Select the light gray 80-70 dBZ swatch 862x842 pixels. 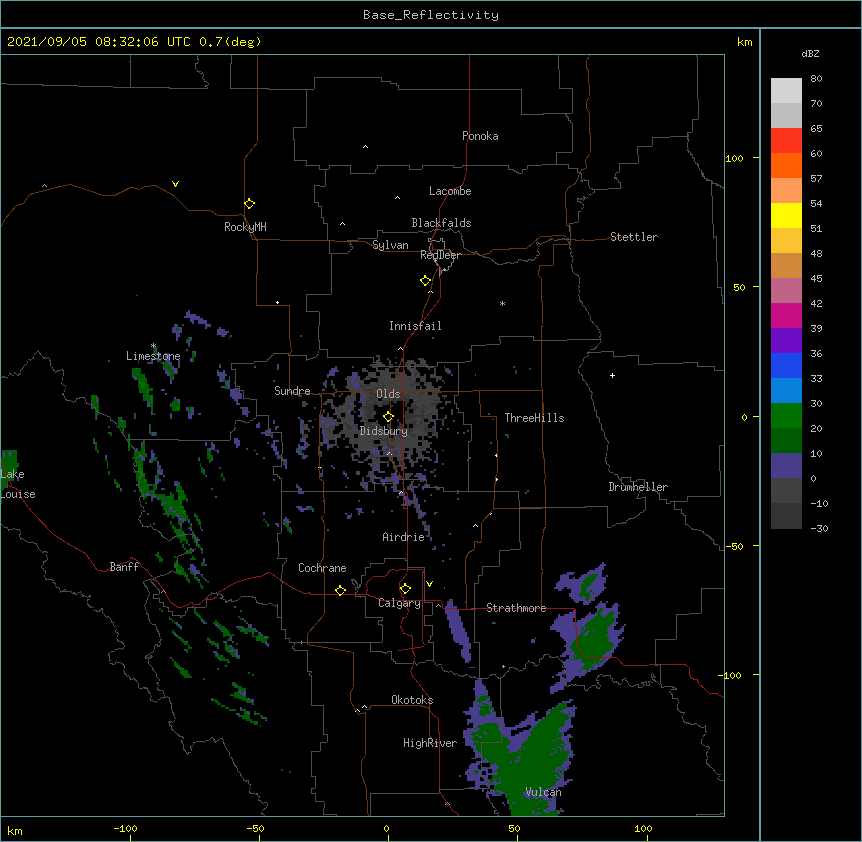coord(786,91)
